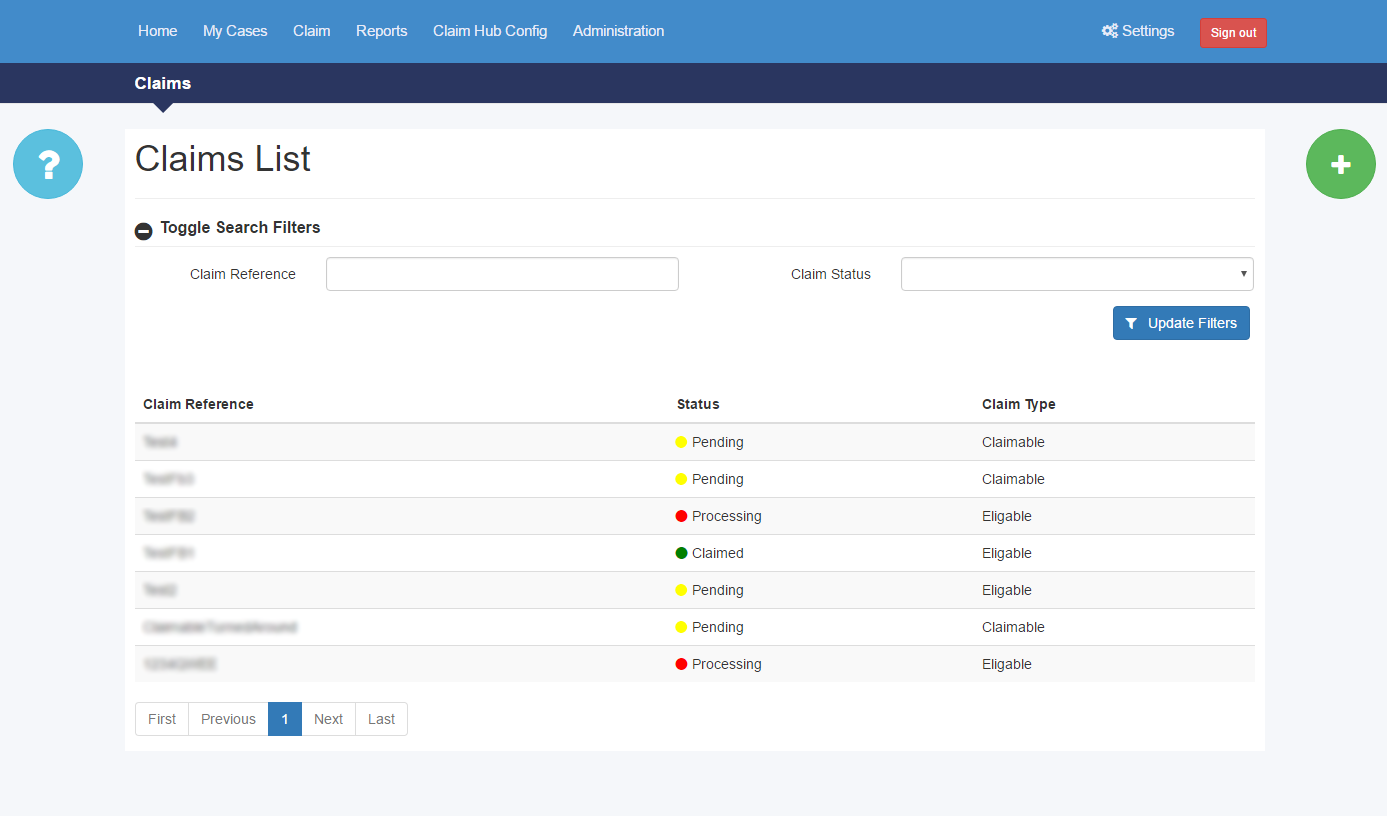Open the blue help question mark button

tap(48, 164)
